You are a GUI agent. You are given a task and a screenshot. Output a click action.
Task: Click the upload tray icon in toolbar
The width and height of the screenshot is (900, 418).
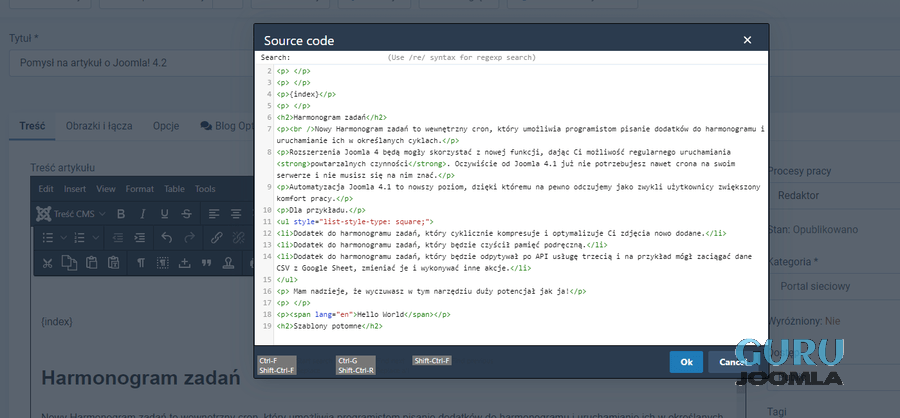click(184, 263)
